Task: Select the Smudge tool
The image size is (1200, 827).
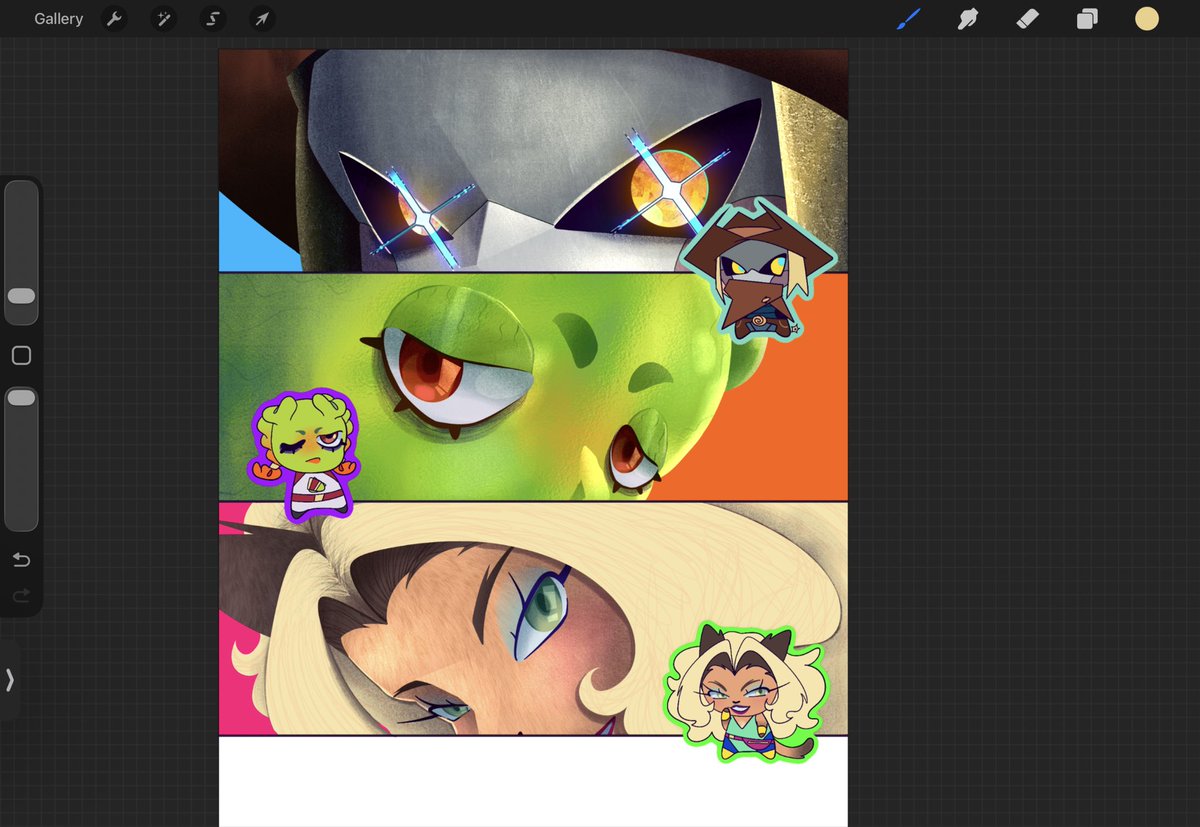Action: [967, 19]
